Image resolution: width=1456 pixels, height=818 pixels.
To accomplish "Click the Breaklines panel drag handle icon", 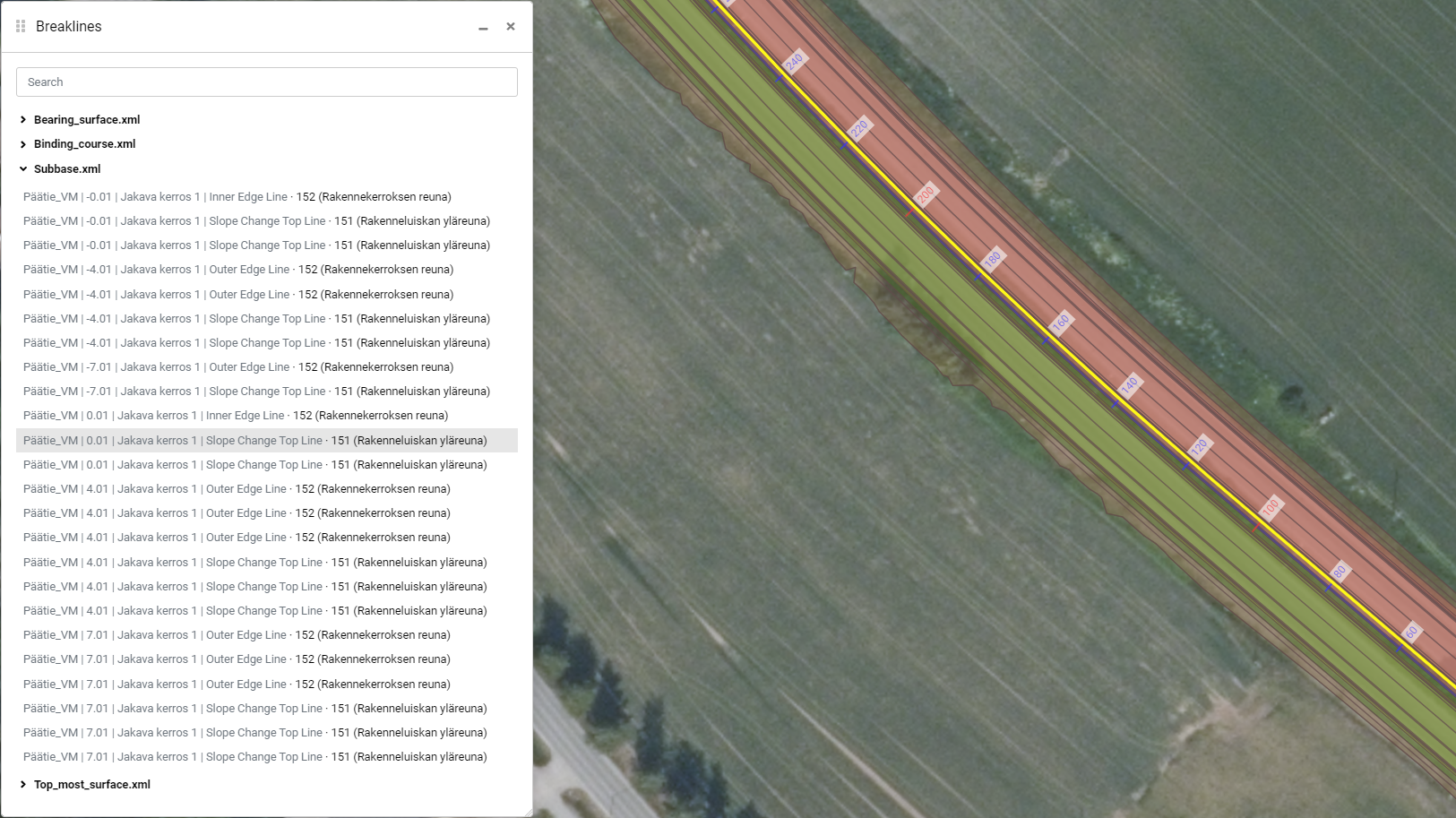I will 21,27.
